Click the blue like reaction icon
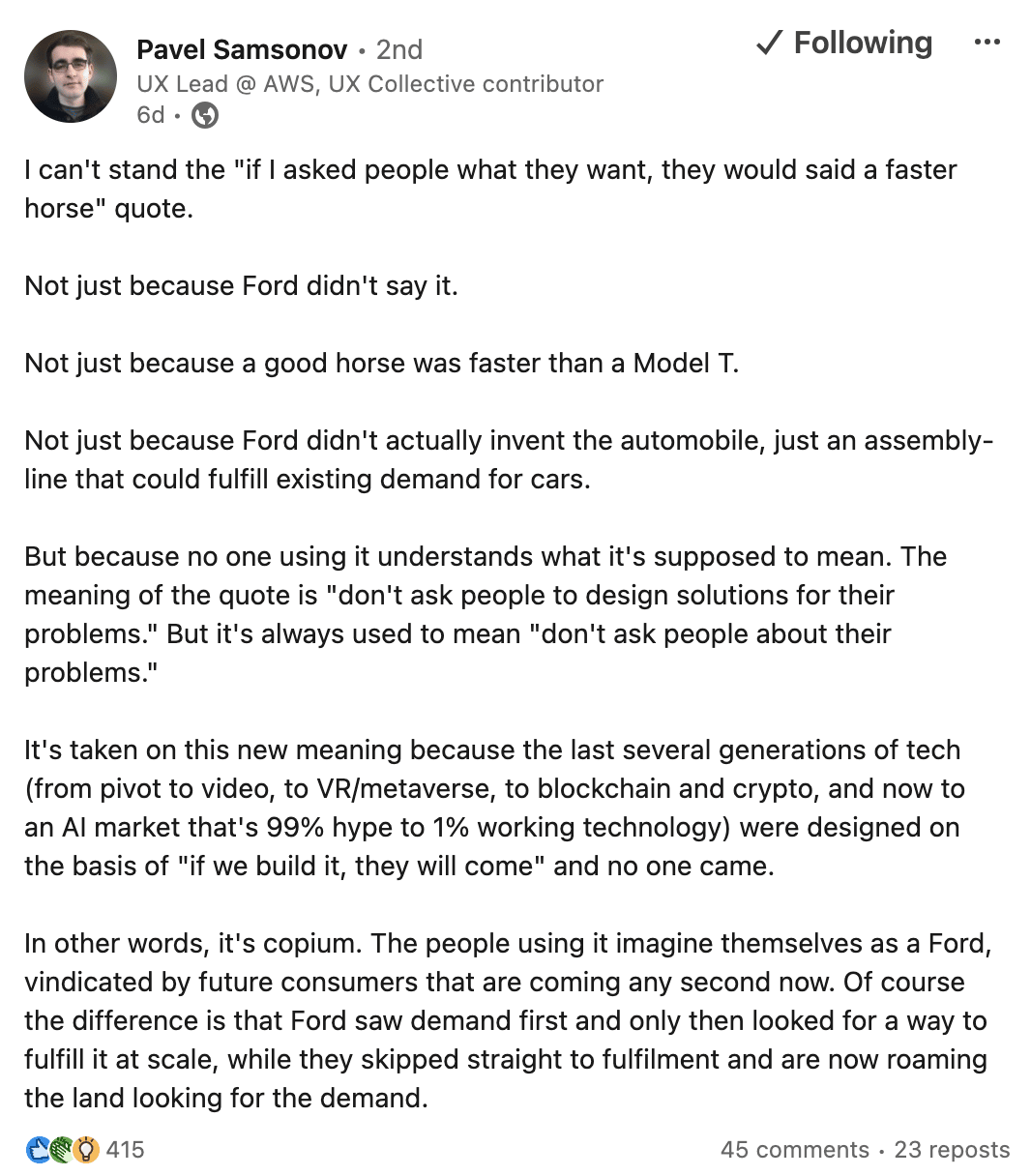Viewport: 1031px width, 1176px height. click(39, 1150)
